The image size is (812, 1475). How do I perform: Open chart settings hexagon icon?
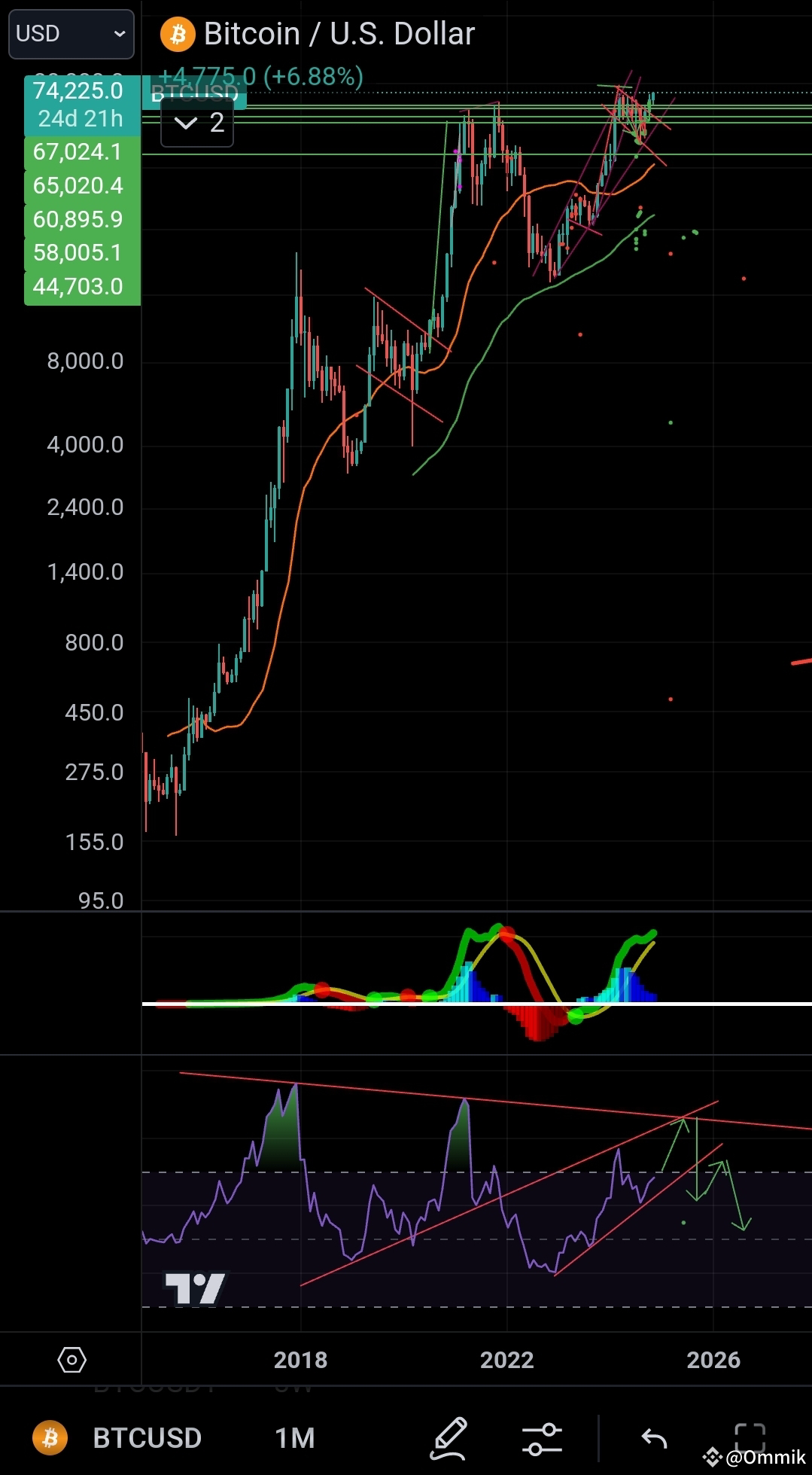point(72,1360)
